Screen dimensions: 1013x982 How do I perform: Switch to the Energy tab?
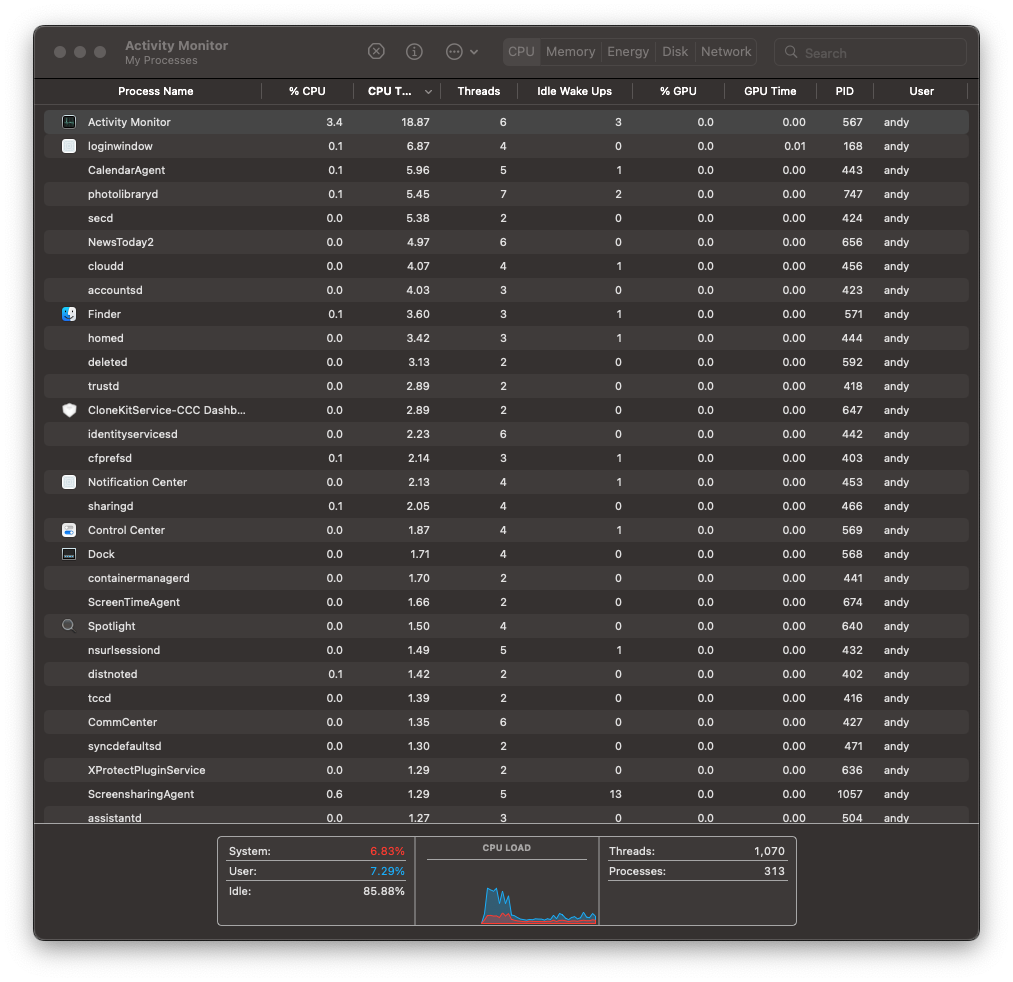[x=628, y=52]
